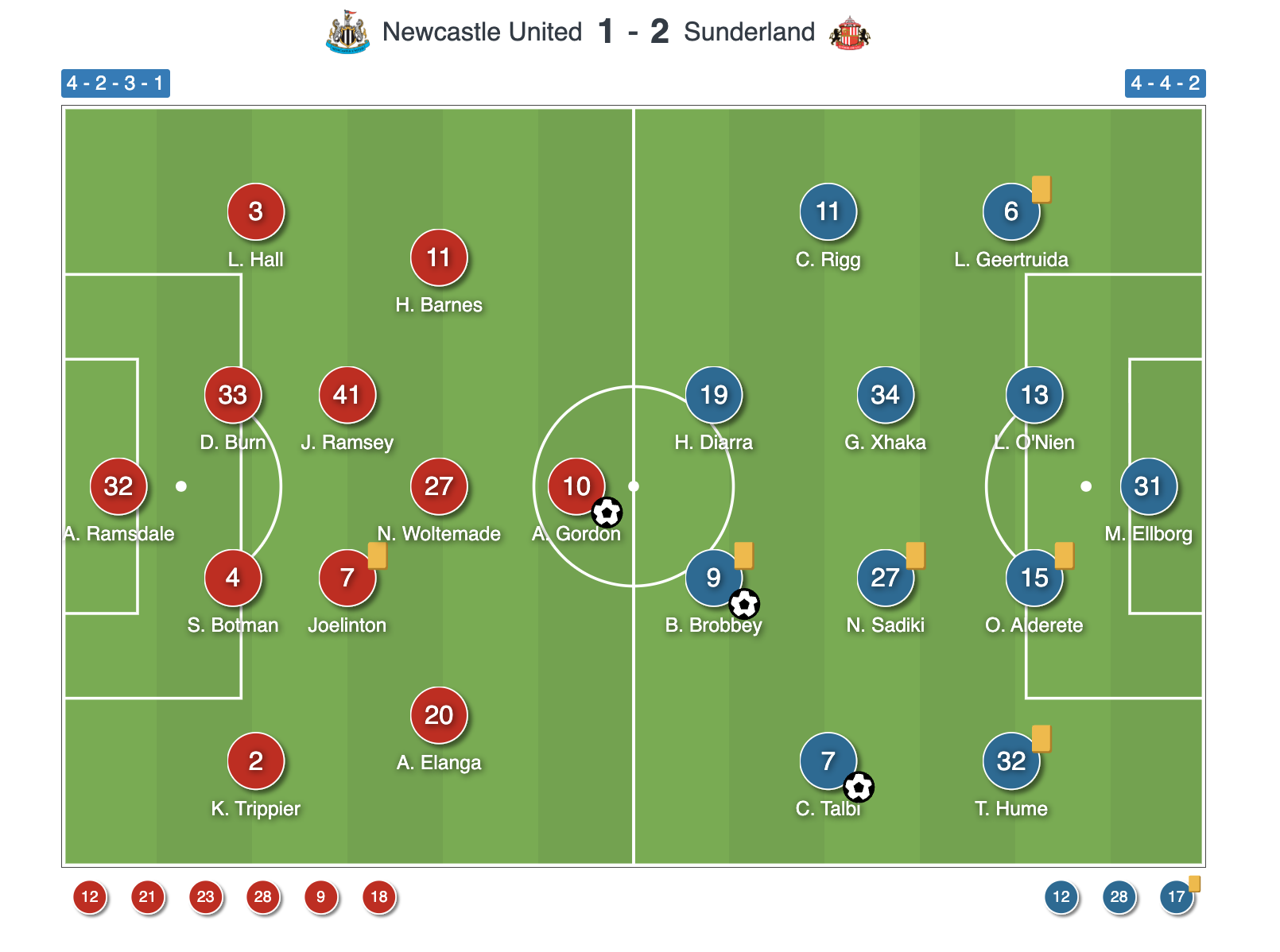The width and height of the screenshot is (1280, 952).
Task: Select Sunderland substitute number 17
Action: (x=1177, y=897)
